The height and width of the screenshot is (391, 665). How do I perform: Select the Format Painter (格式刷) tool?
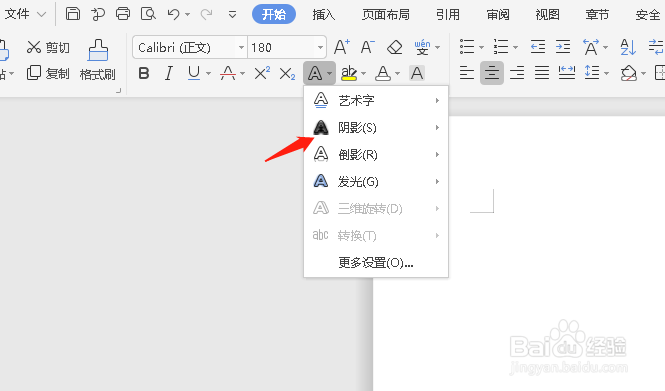pos(98,60)
